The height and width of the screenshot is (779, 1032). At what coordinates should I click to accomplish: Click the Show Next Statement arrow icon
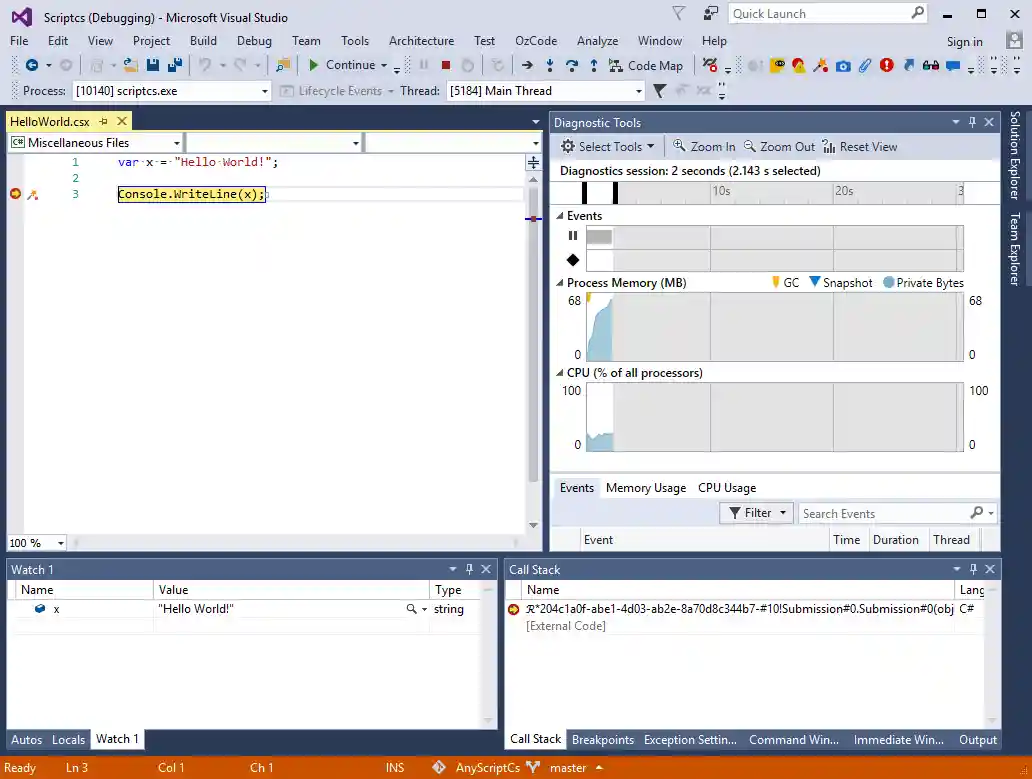(527, 65)
